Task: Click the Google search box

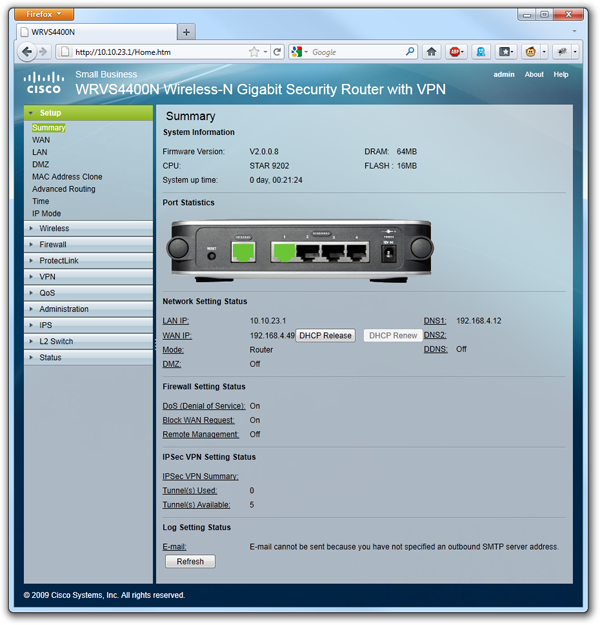Action: tap(357, 52)
